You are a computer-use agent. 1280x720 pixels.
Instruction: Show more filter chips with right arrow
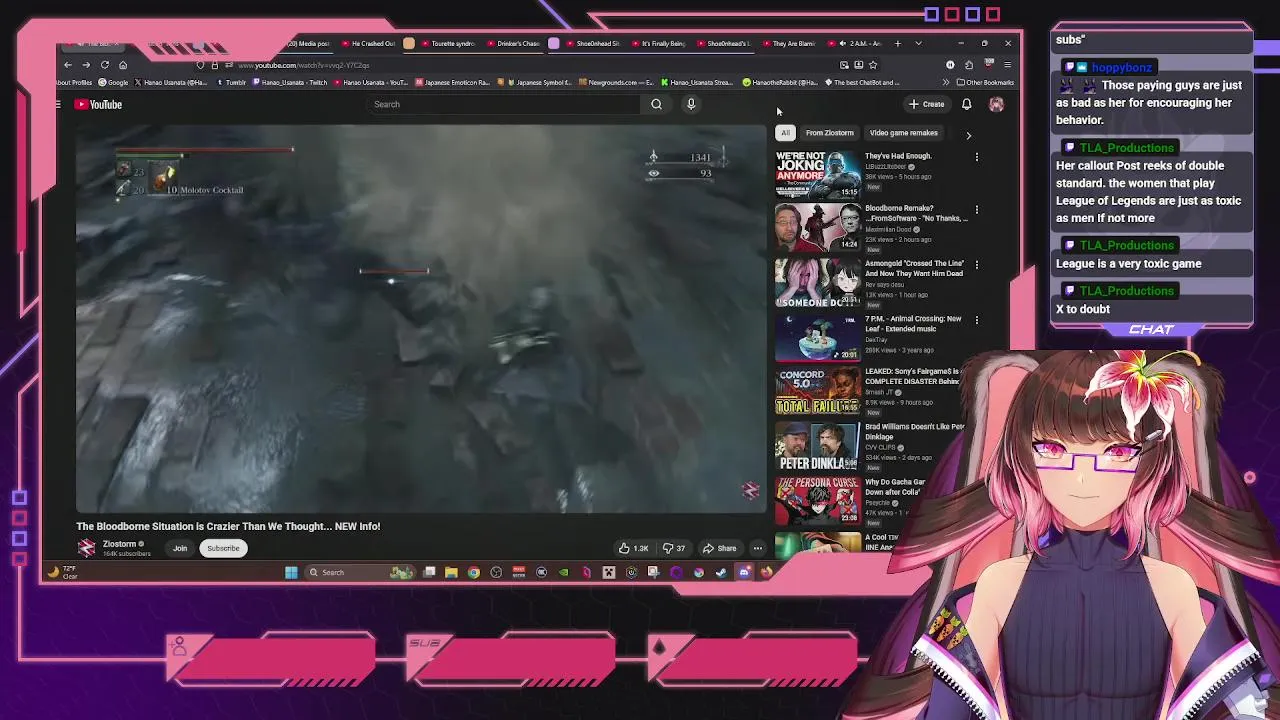point(968,134)
